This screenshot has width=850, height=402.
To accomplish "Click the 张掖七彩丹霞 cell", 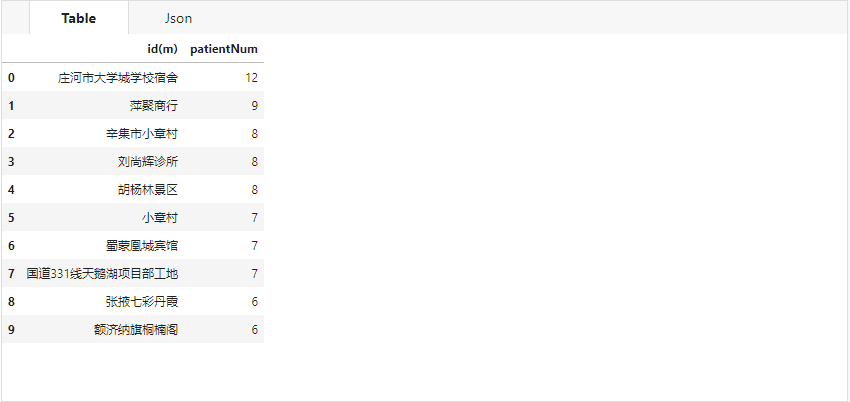I will point(142,301).
